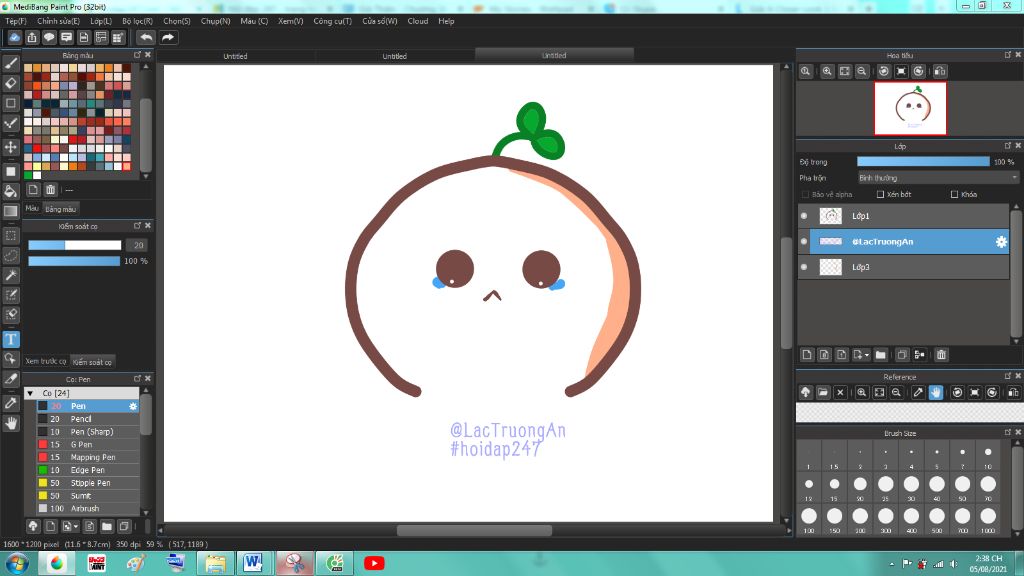Open the Bộ lọc(R) menu
1024x576 pixels.
point(137,21)
